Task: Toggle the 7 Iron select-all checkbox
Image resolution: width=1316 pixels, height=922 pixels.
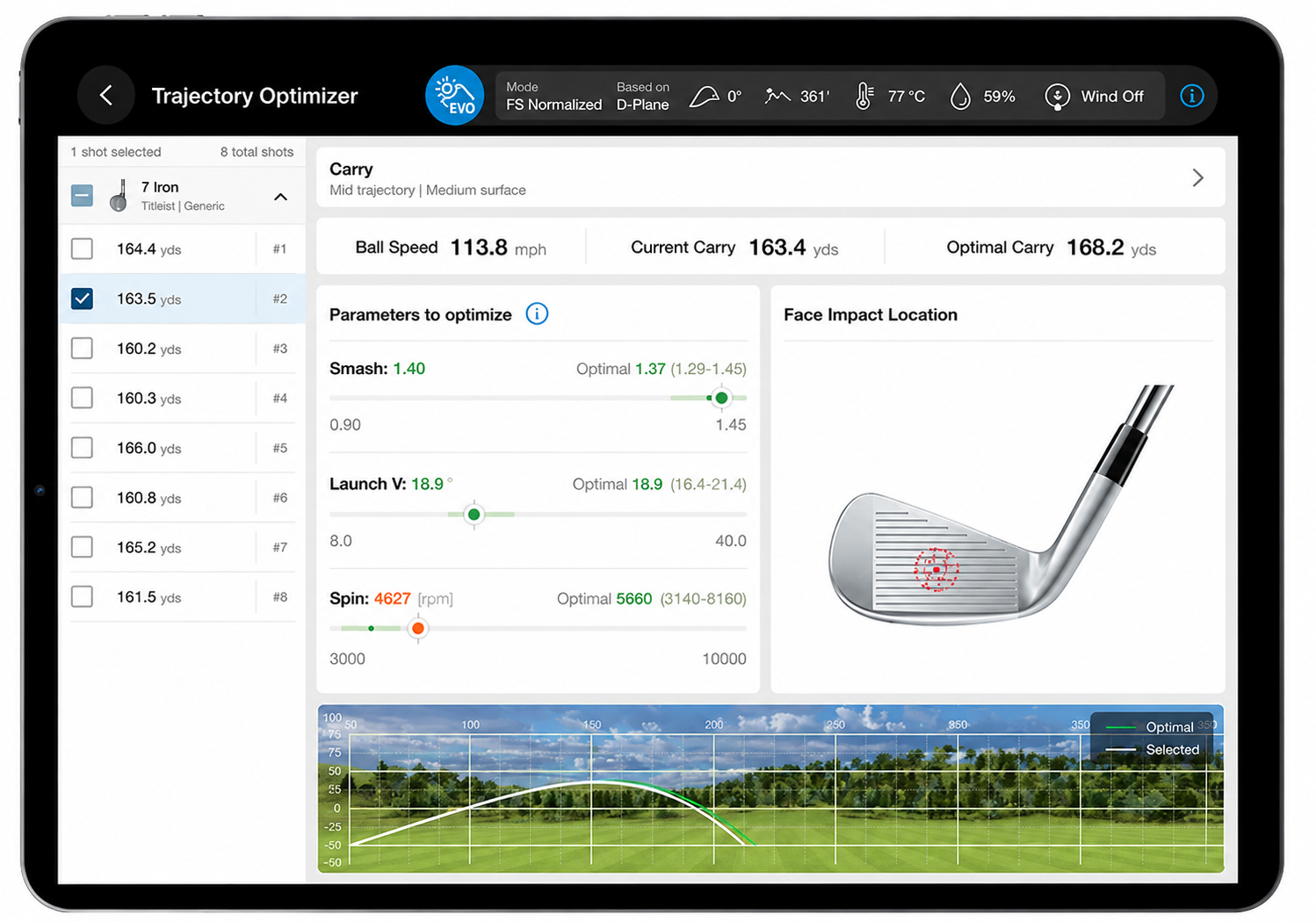Action: click(x=82, y=195)
